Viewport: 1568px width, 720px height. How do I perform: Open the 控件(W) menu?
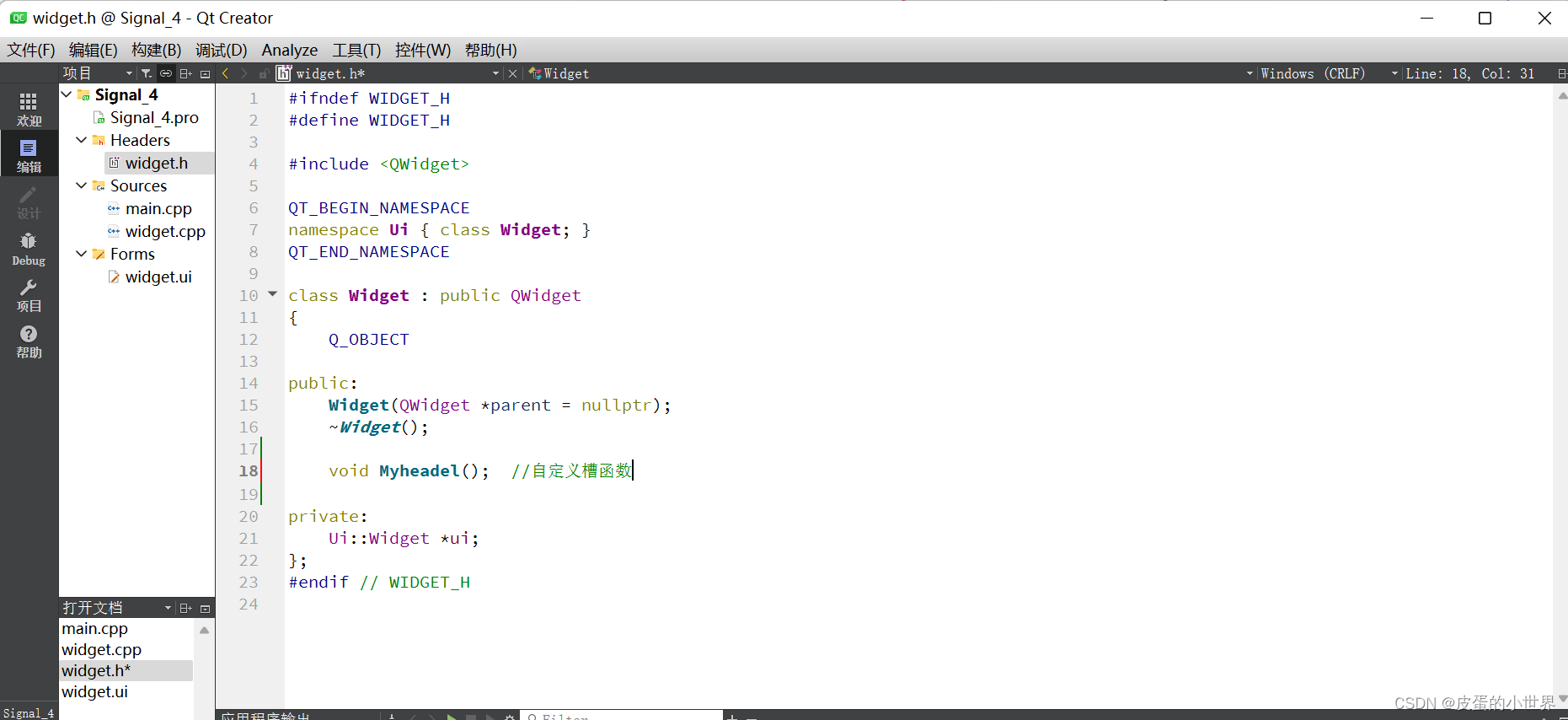(422, 50)
